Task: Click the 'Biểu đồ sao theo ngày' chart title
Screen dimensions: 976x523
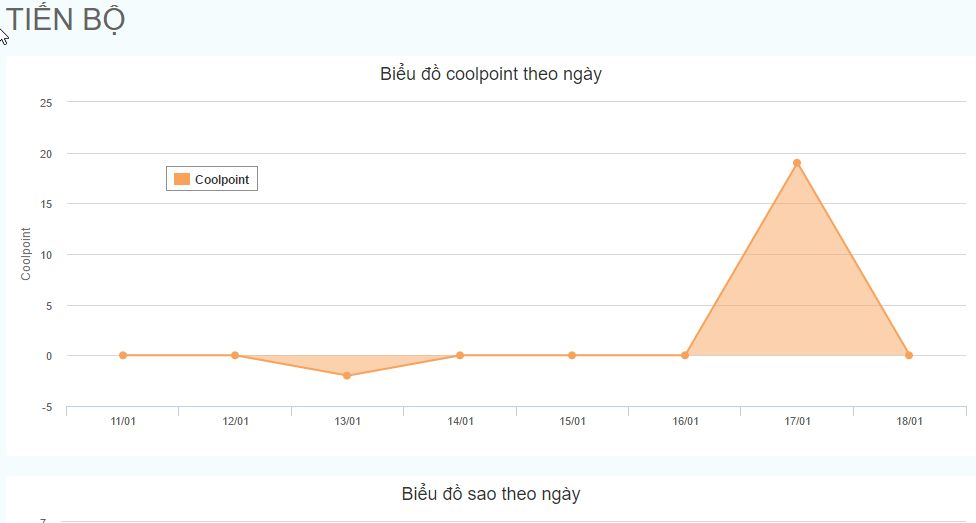Action: [491, 494]
